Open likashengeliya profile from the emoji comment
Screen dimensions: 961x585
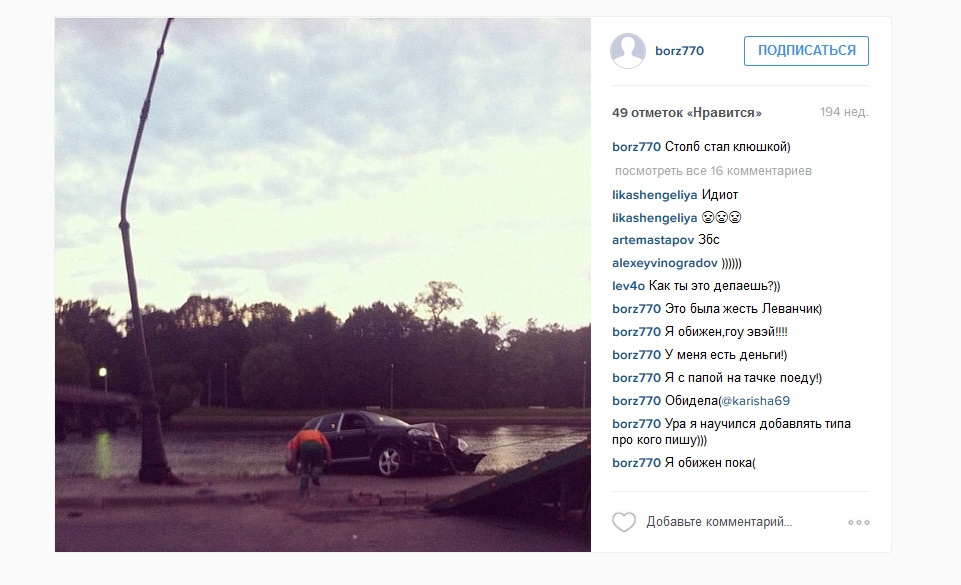click(x=655, y=218)
